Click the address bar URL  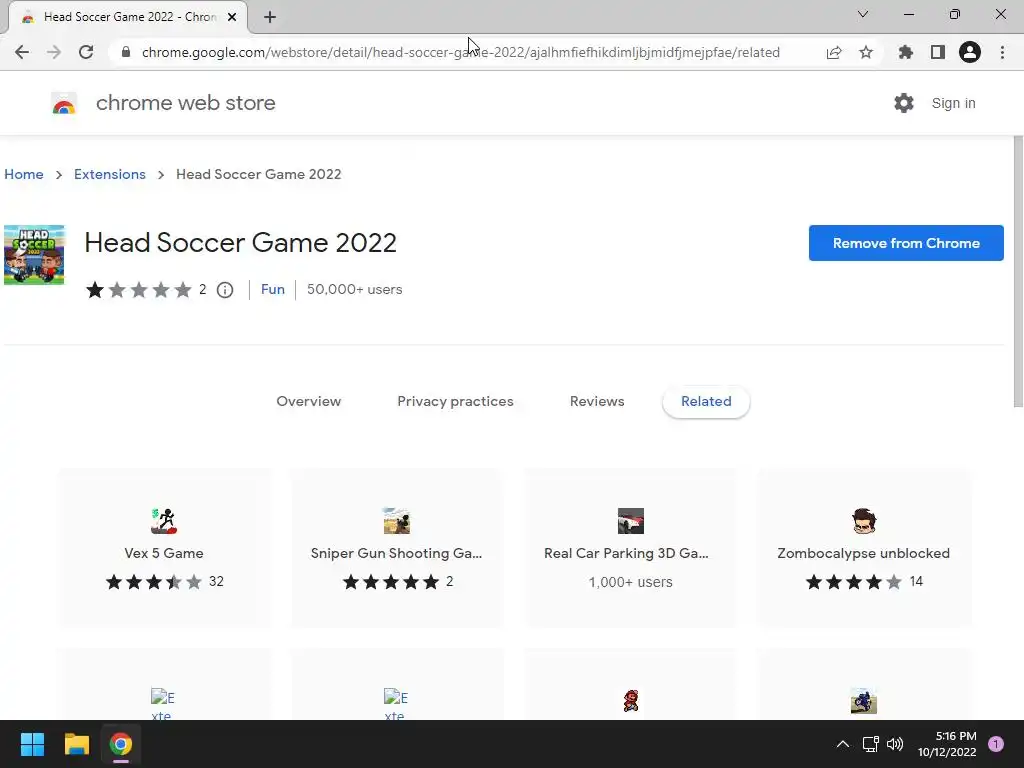click(460, 52)
